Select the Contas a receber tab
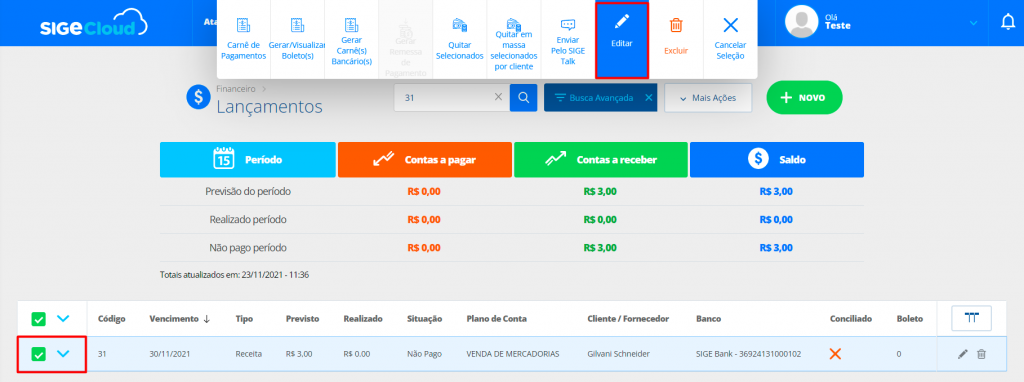 point(601,159)
